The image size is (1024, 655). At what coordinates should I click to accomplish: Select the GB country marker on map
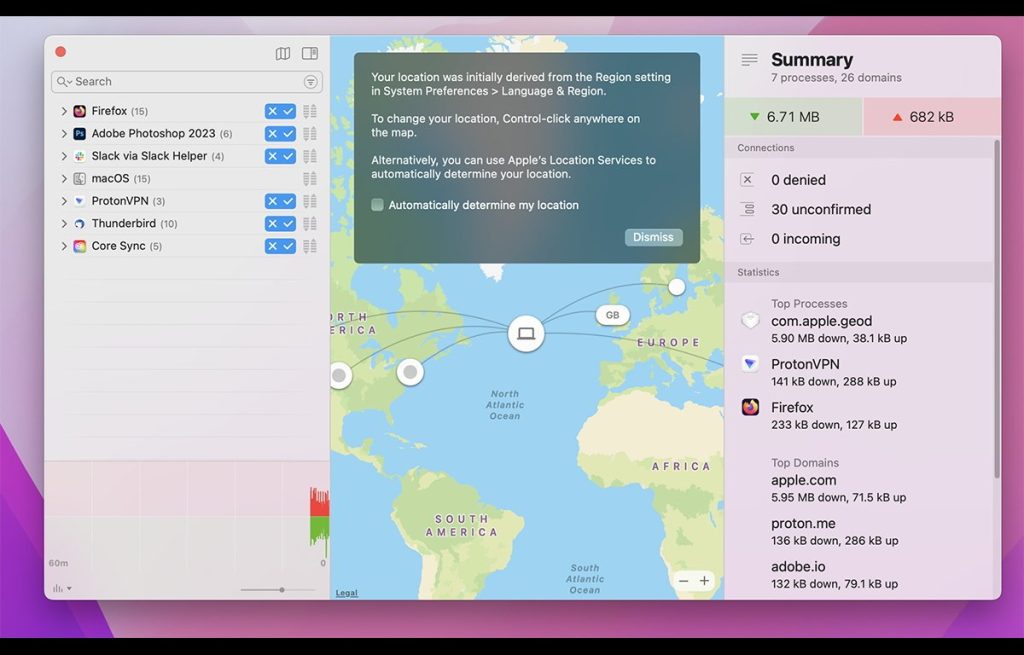[613, 315]
